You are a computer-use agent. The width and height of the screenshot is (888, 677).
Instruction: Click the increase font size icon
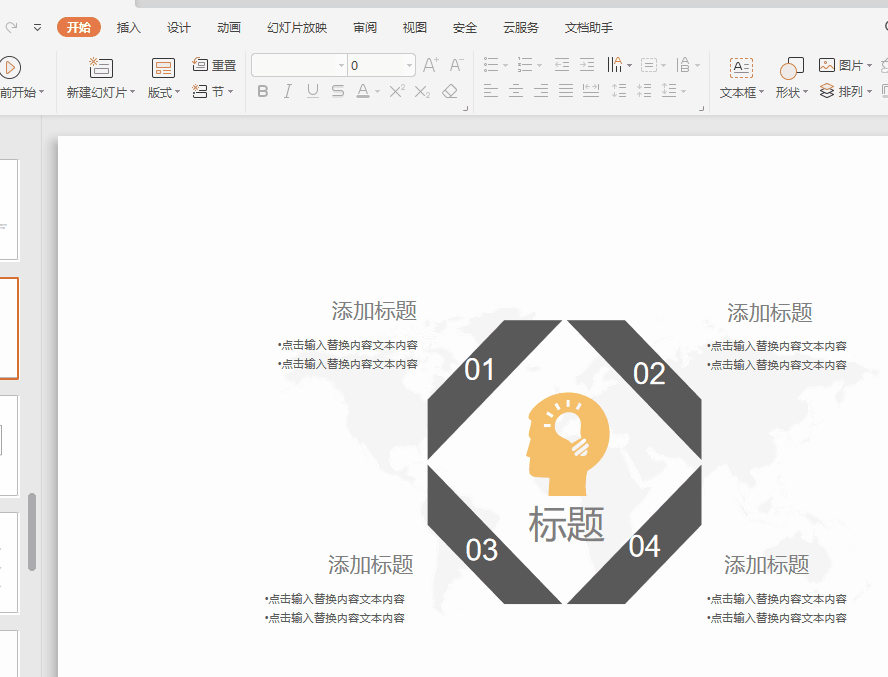point(430,65)
